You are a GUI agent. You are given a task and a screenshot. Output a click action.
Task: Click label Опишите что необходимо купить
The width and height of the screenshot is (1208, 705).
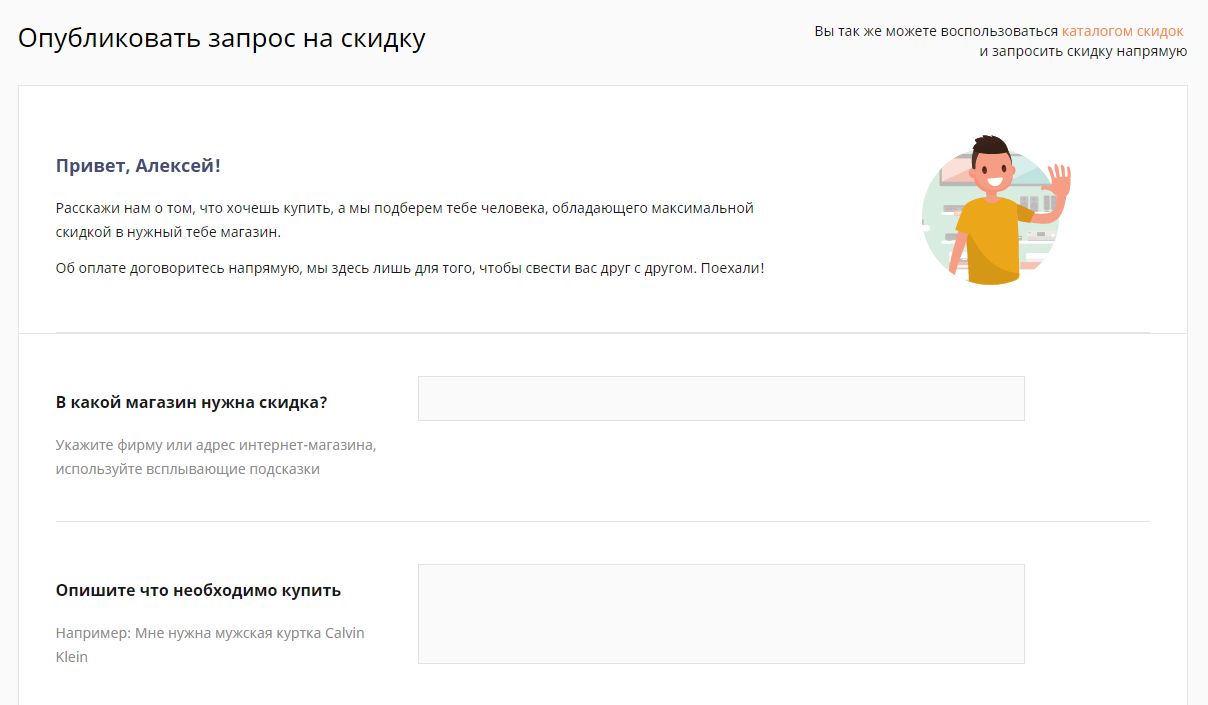(198, 590)
